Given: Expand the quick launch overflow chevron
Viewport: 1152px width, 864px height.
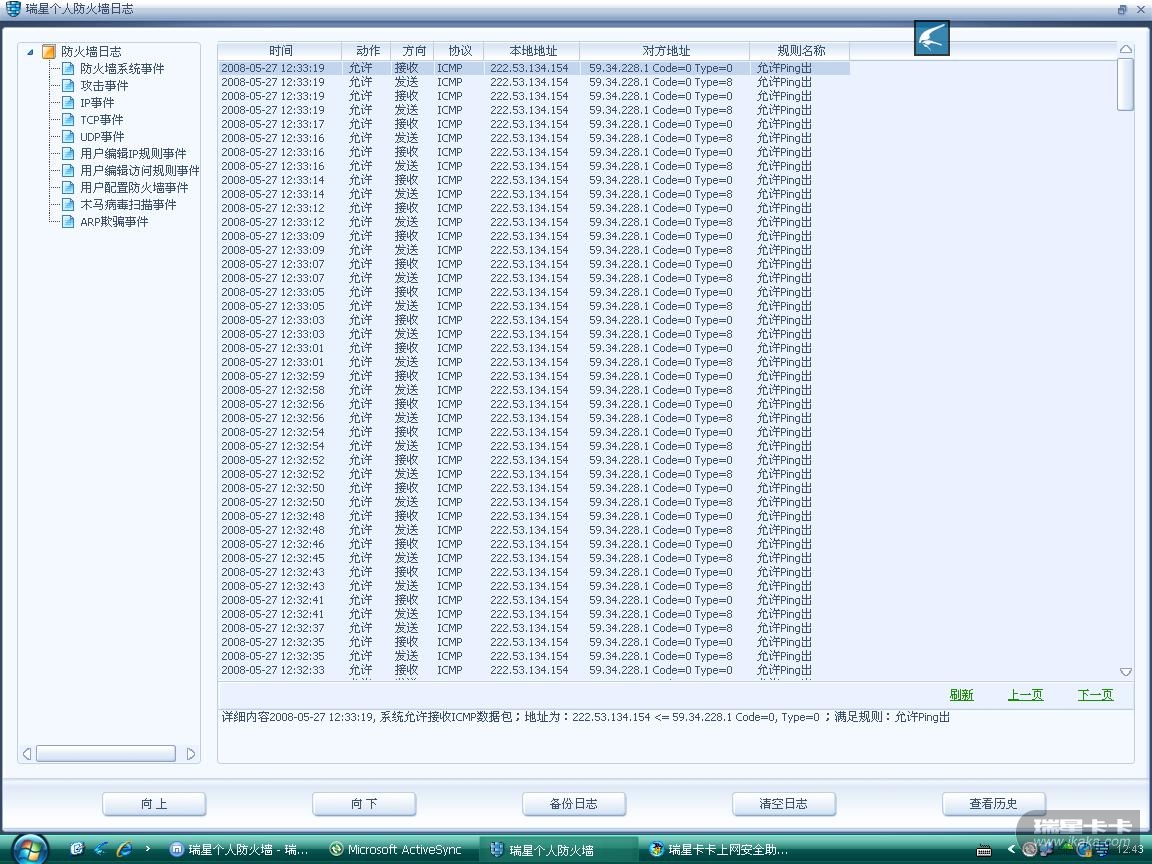Looking at the screenshot, I should tap(148, 849).
